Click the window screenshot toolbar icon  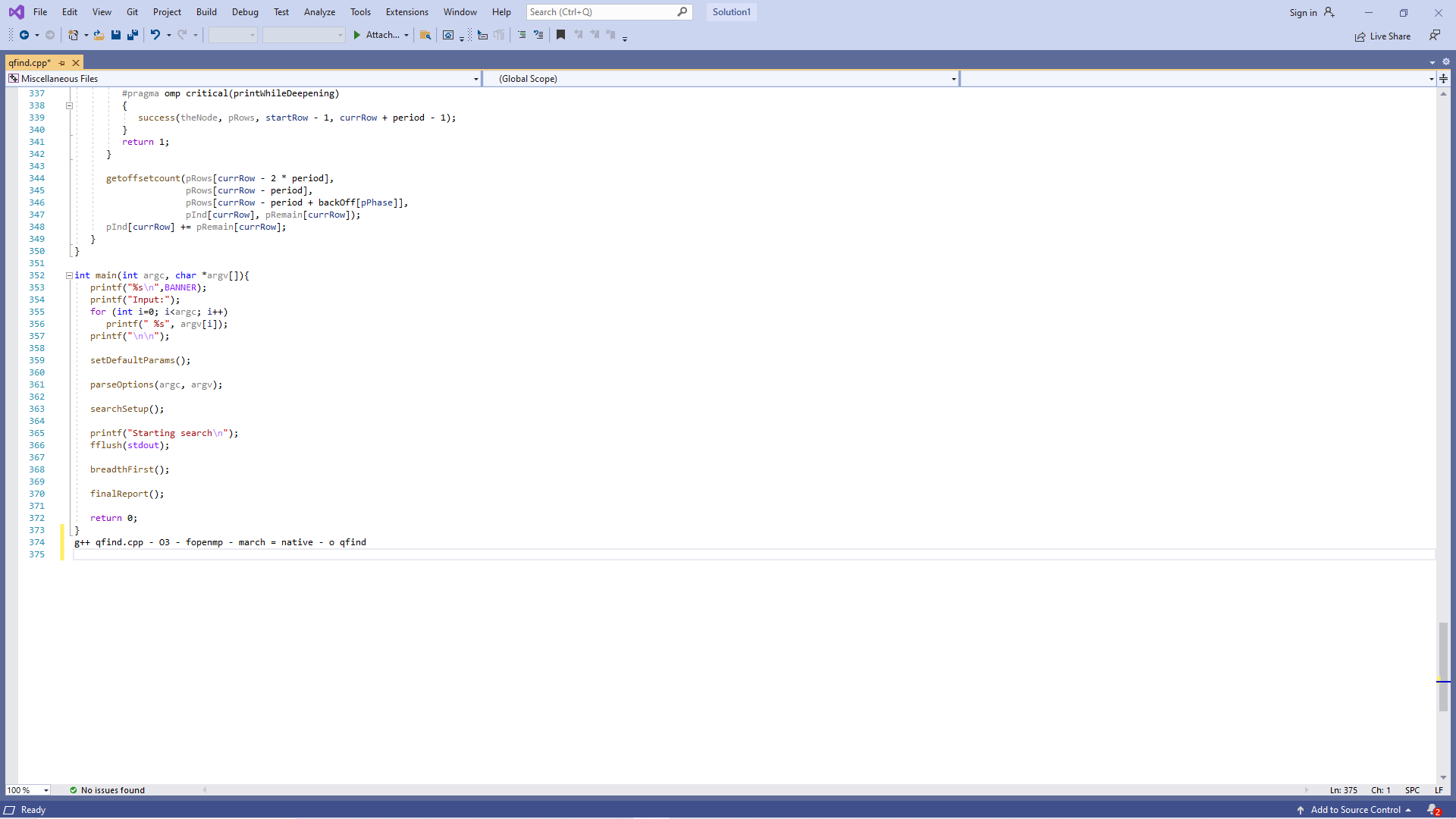(448, 35)
